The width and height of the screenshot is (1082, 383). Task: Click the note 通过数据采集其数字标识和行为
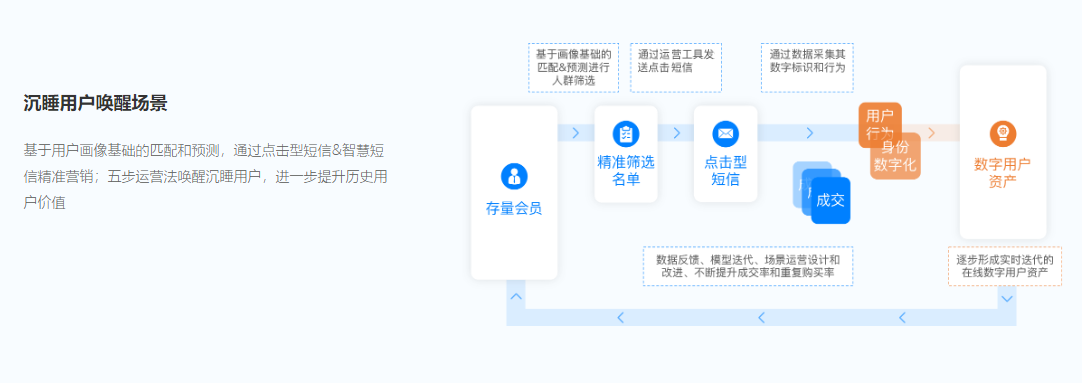click(807, 68)
